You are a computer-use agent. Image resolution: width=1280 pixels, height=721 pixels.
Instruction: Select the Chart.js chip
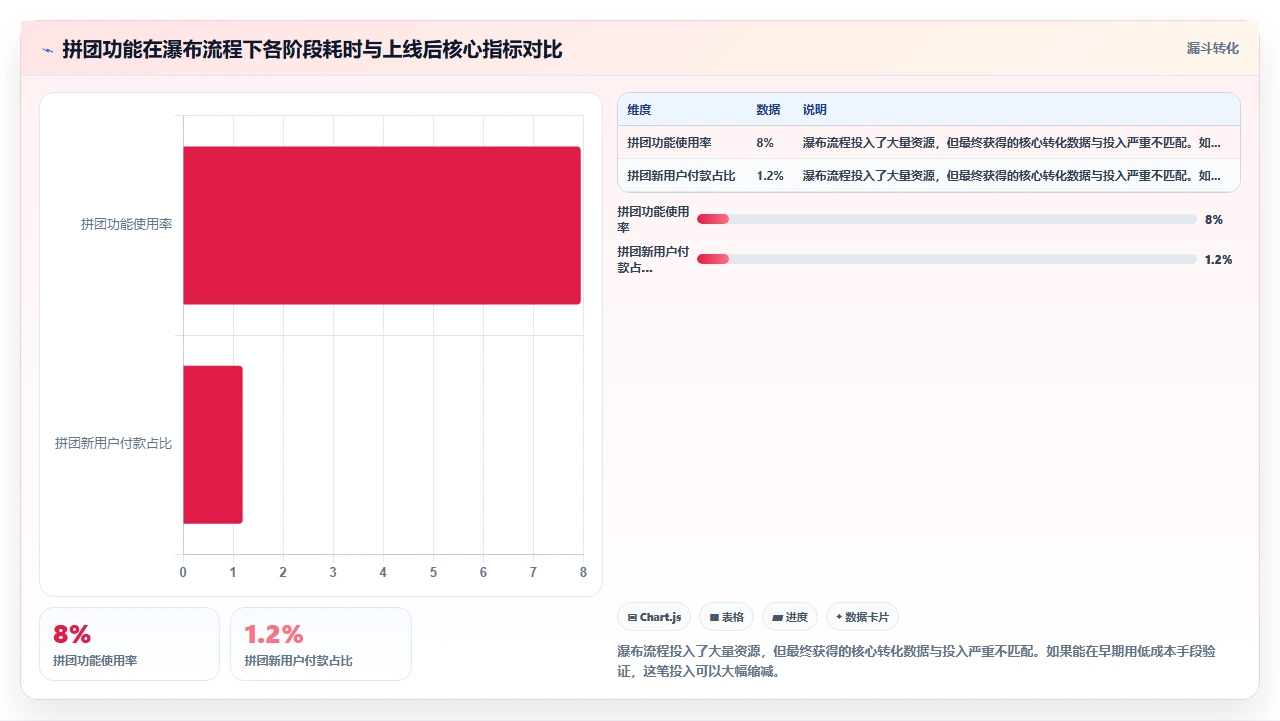(x=654, y=617)
